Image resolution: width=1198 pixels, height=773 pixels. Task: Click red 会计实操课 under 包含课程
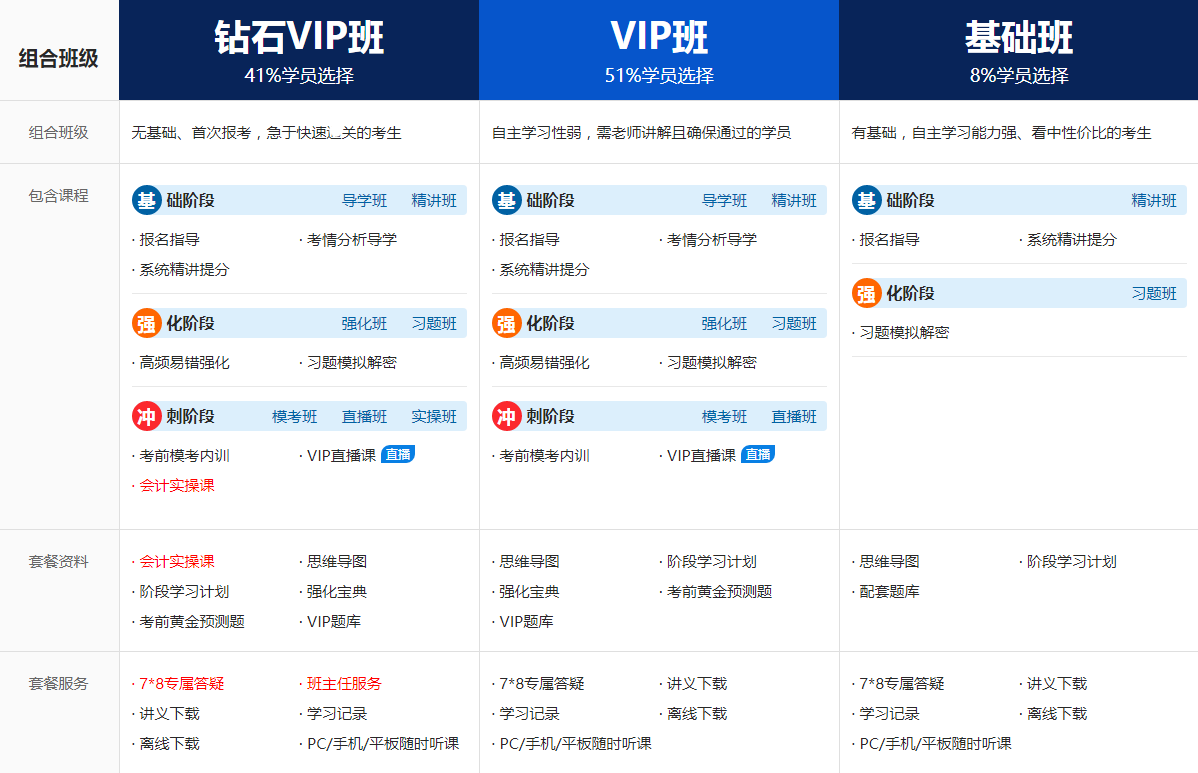[177, 486]
